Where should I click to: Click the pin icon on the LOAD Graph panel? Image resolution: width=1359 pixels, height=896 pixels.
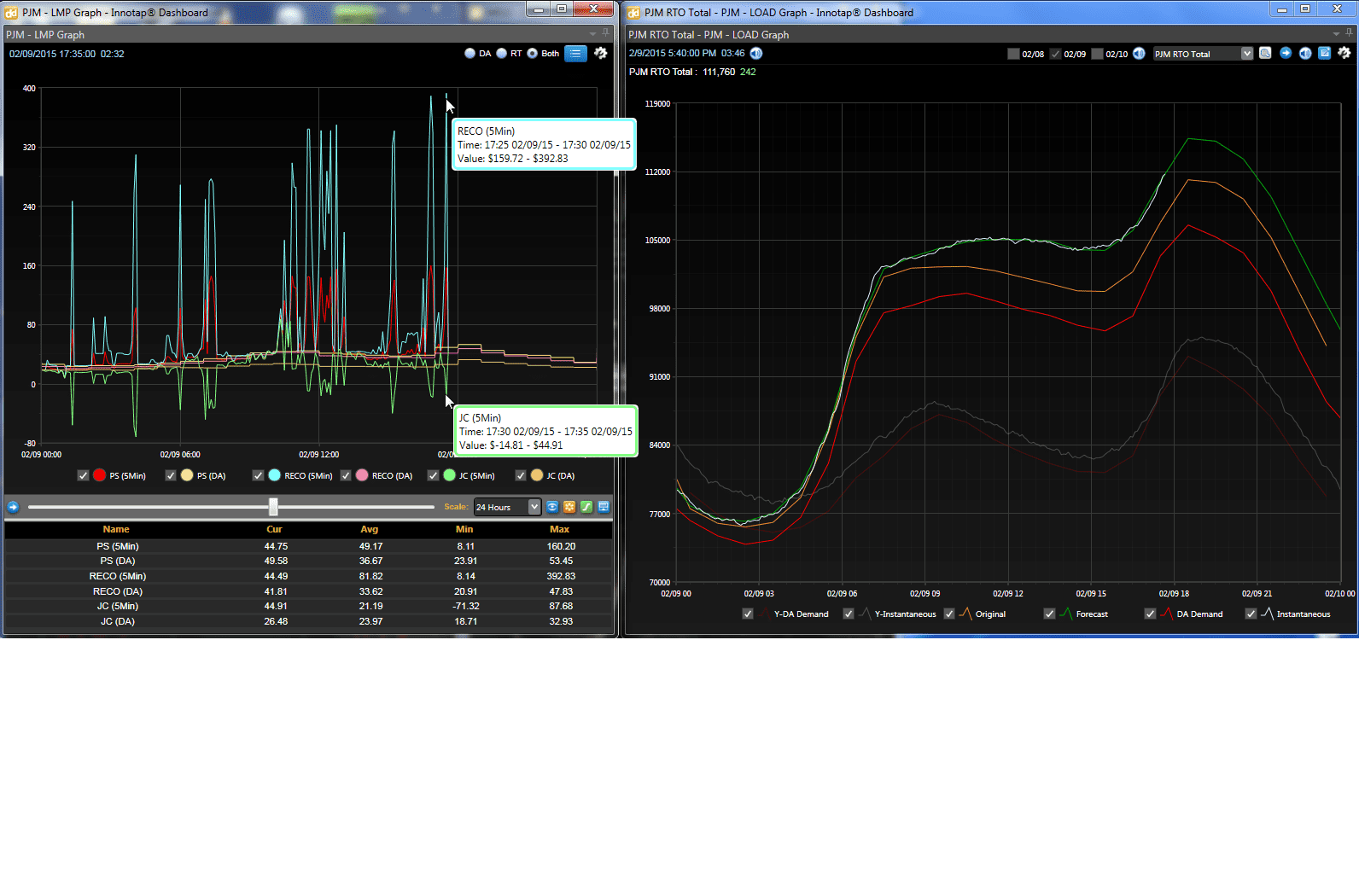[1350, 33]
